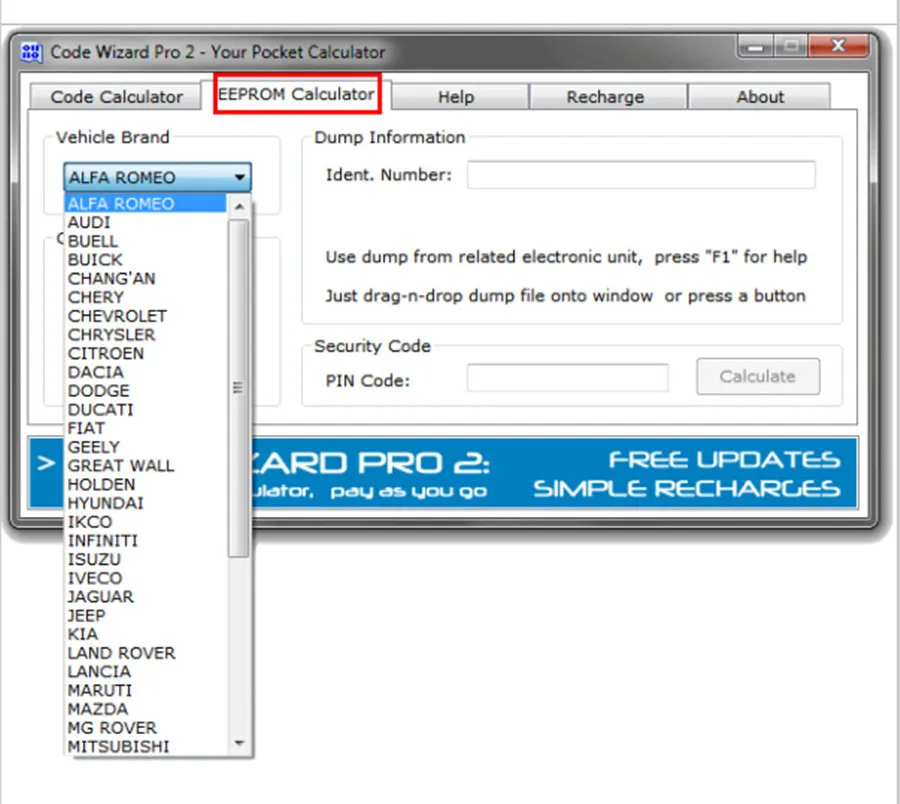Click the Calculate button
Image resolution: width=900 pixels, height=804 pixels.
point(758,376)
